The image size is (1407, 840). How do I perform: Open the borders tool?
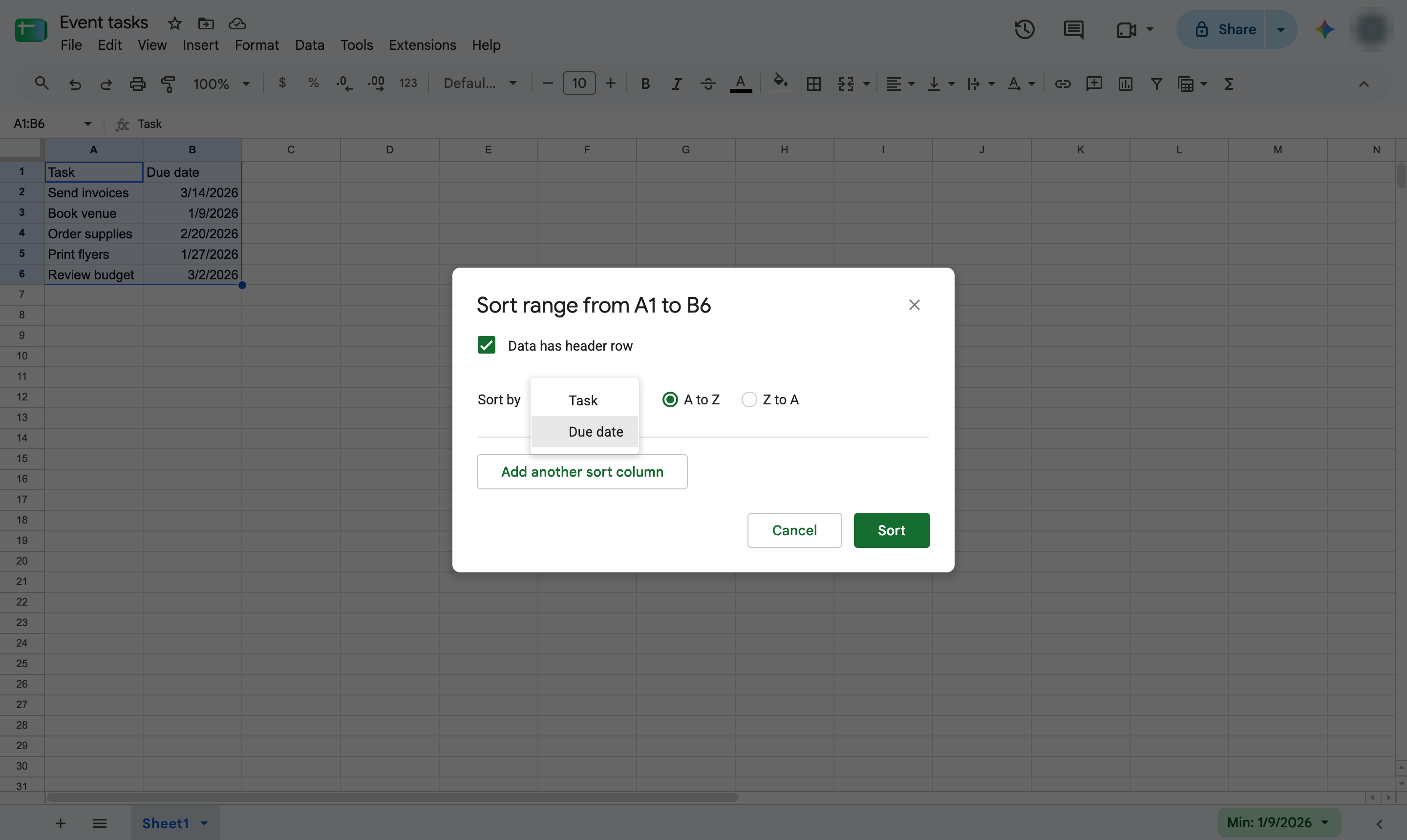point(813,84)
